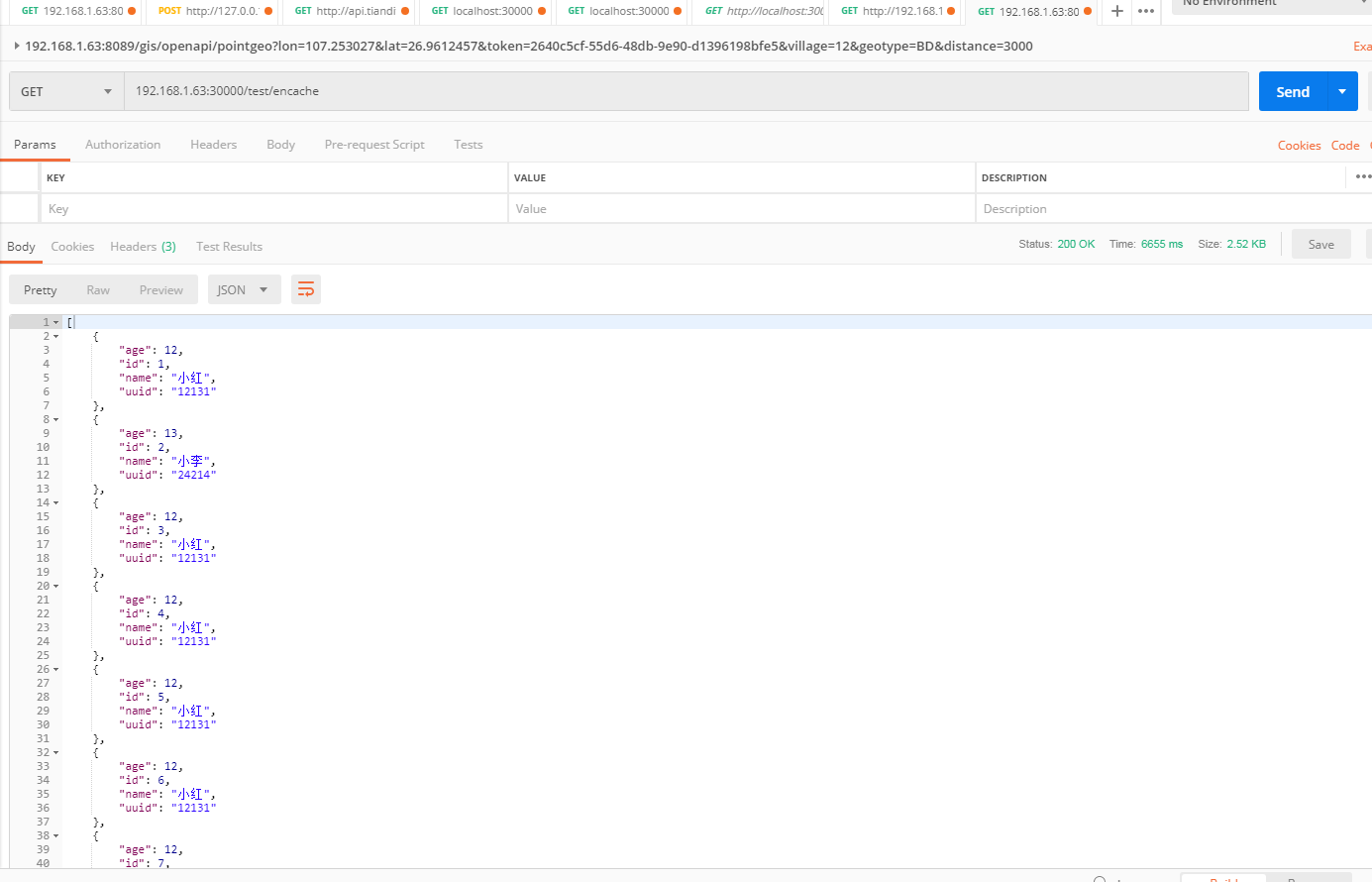Open the No Environment selector
1372x882 pixels.
1272,4
